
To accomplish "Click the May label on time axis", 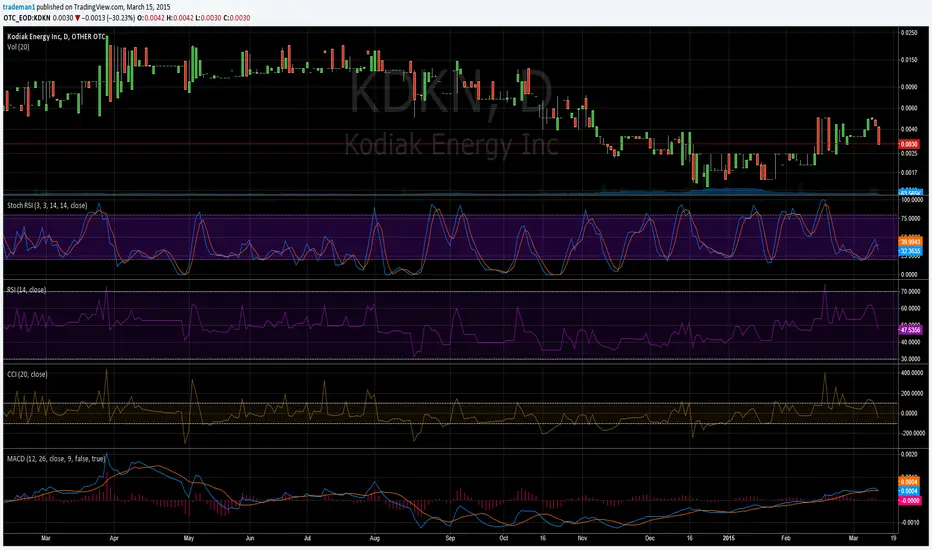I will pos(189,538).
